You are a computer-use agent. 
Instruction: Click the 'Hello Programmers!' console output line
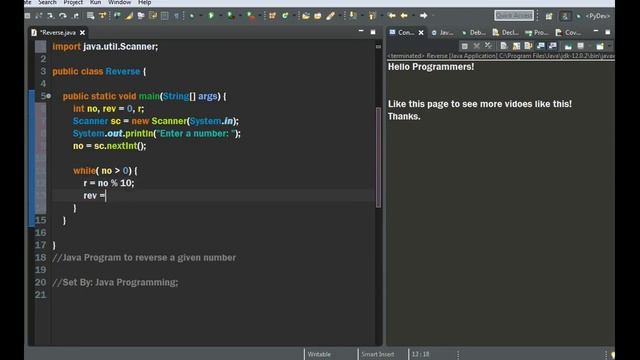[x=431, y=67]
